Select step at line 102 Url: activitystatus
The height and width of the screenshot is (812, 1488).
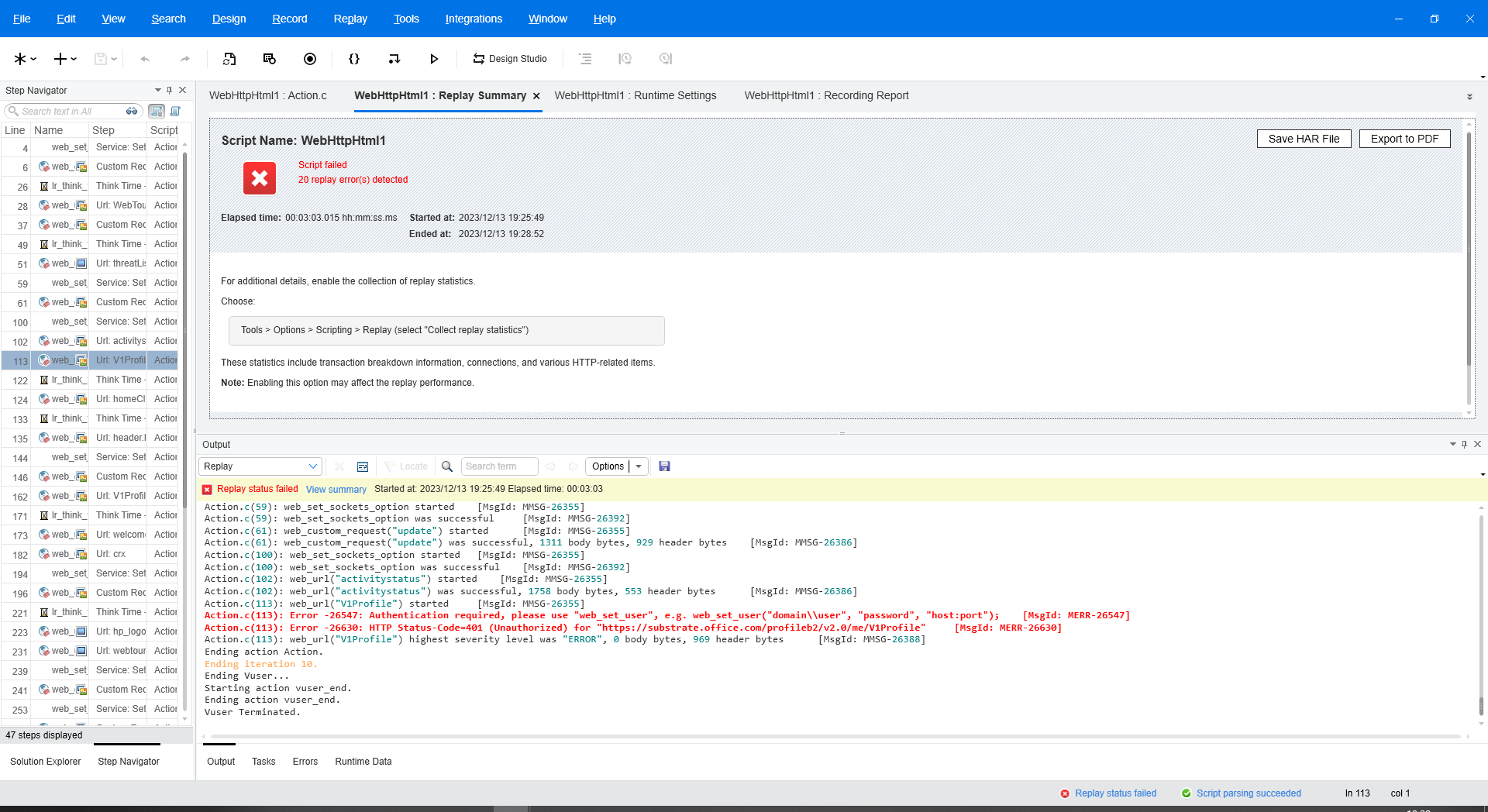(x=90, y=341)
